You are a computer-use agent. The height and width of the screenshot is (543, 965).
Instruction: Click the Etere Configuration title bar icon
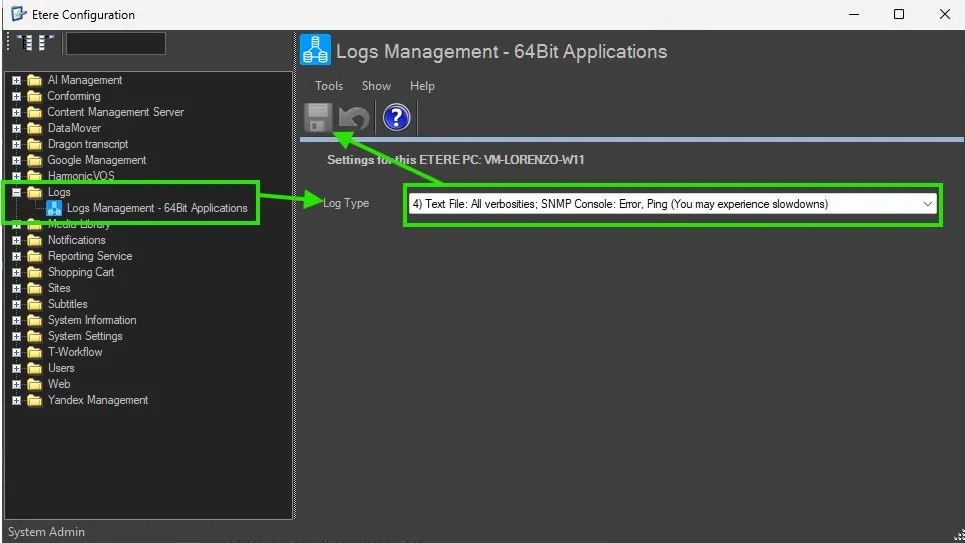pos(18,15)
